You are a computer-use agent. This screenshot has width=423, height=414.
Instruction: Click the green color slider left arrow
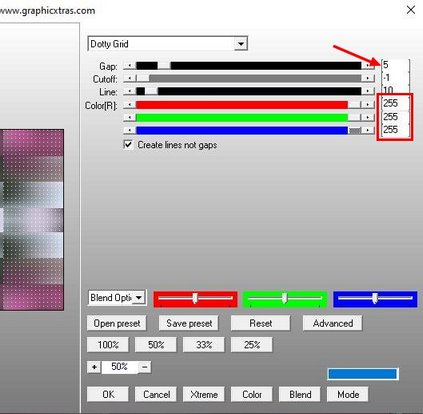[129, 117]
